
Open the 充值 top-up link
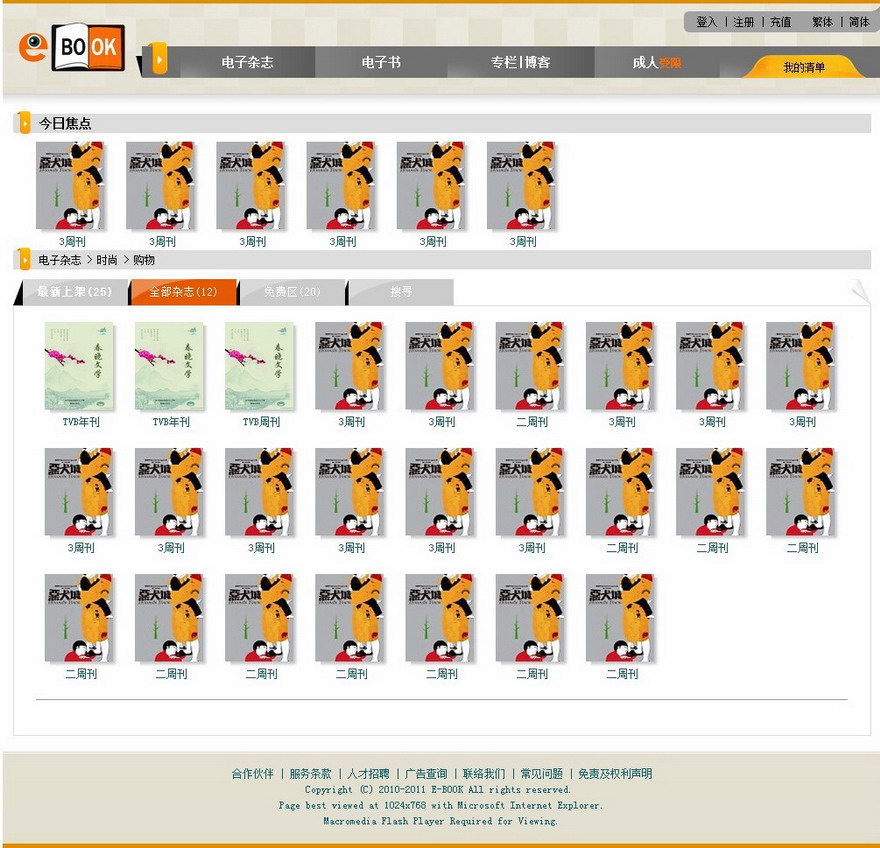[780, 22]
